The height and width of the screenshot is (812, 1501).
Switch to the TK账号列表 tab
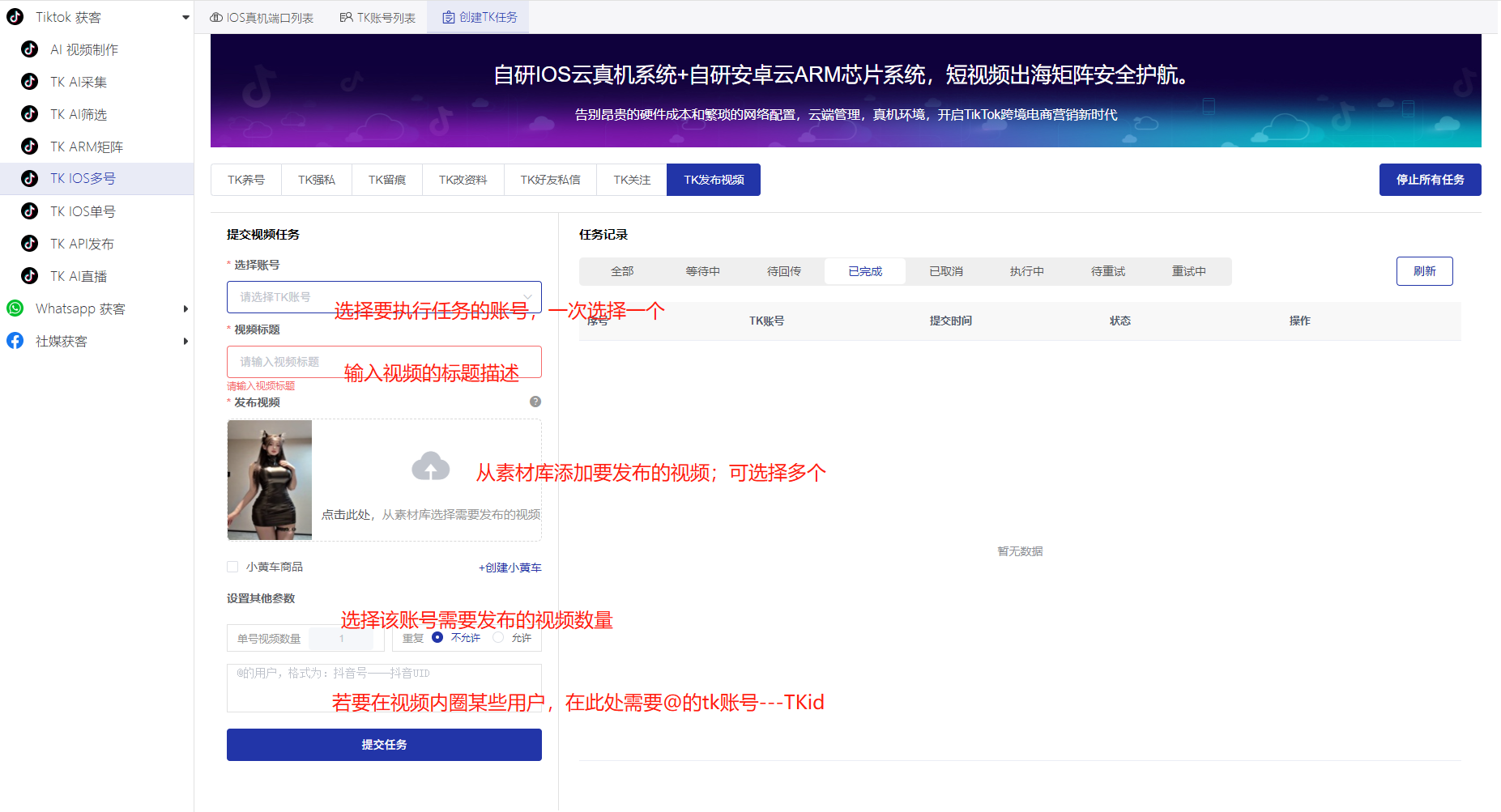coord(377,16)
